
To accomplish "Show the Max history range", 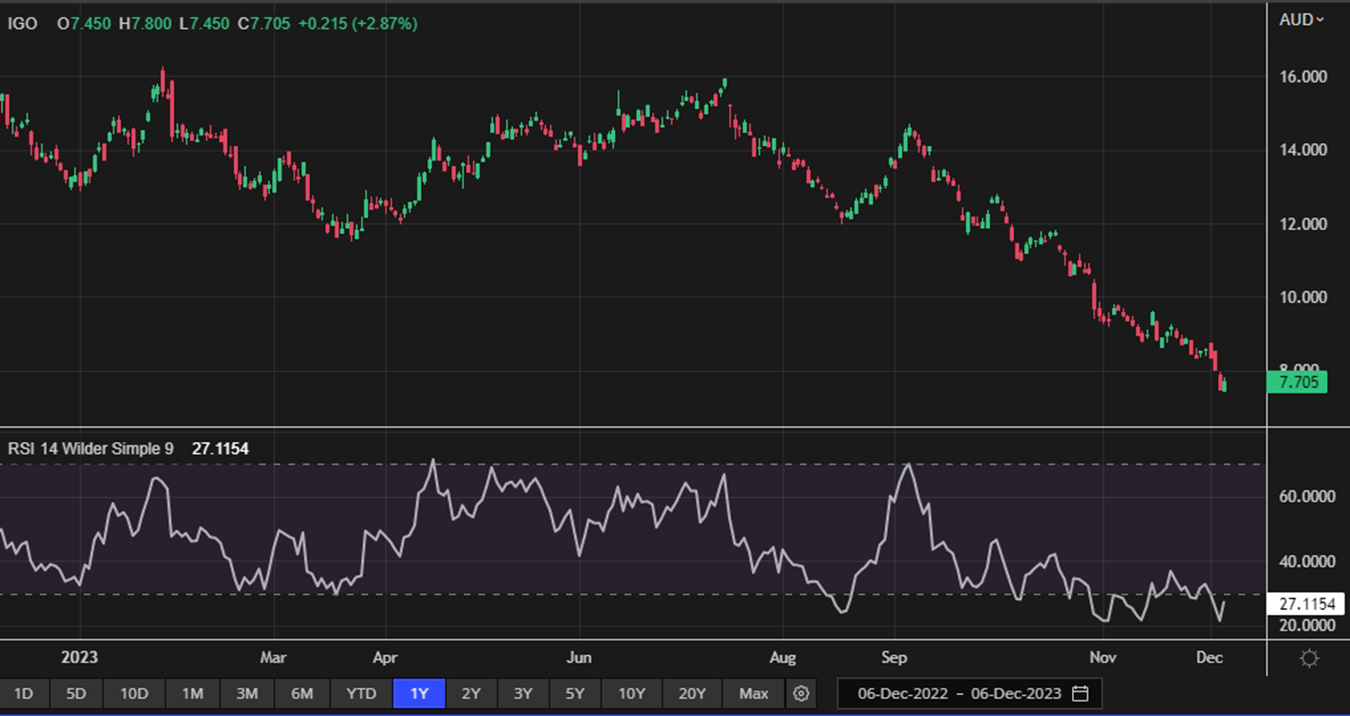I will click(x=753, y=693).
